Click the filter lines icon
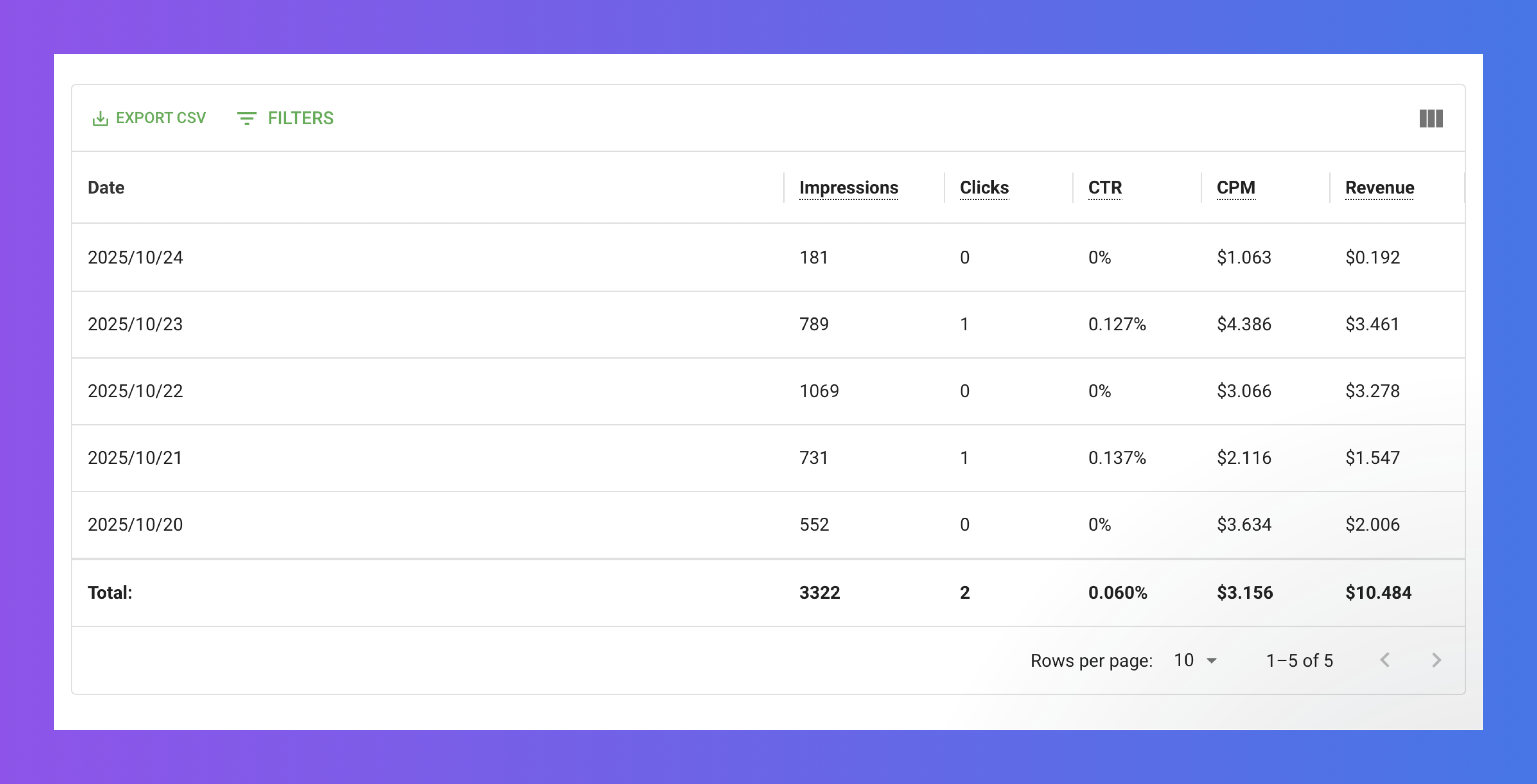The height and width of the screenshot is (784, 1537). 246,118
